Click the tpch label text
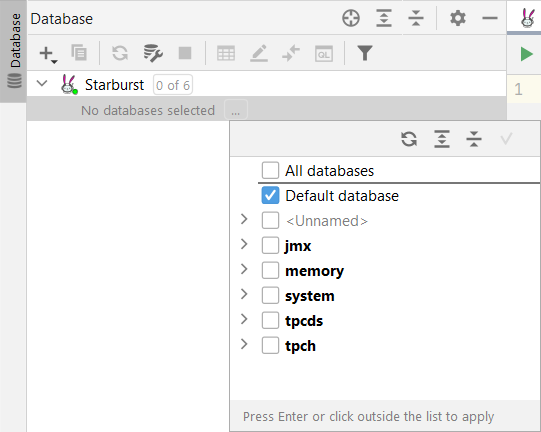Viewport: 541px width, 432px height. [301, 346]
